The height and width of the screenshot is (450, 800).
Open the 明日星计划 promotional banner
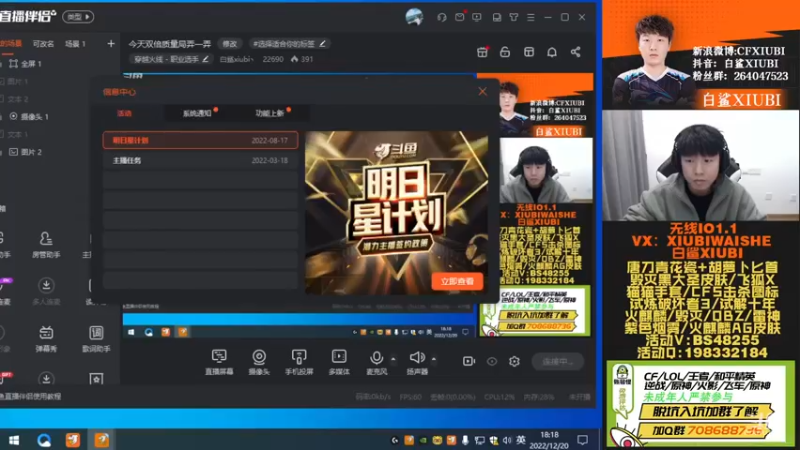pyautogui.click(x=396, y=212)
